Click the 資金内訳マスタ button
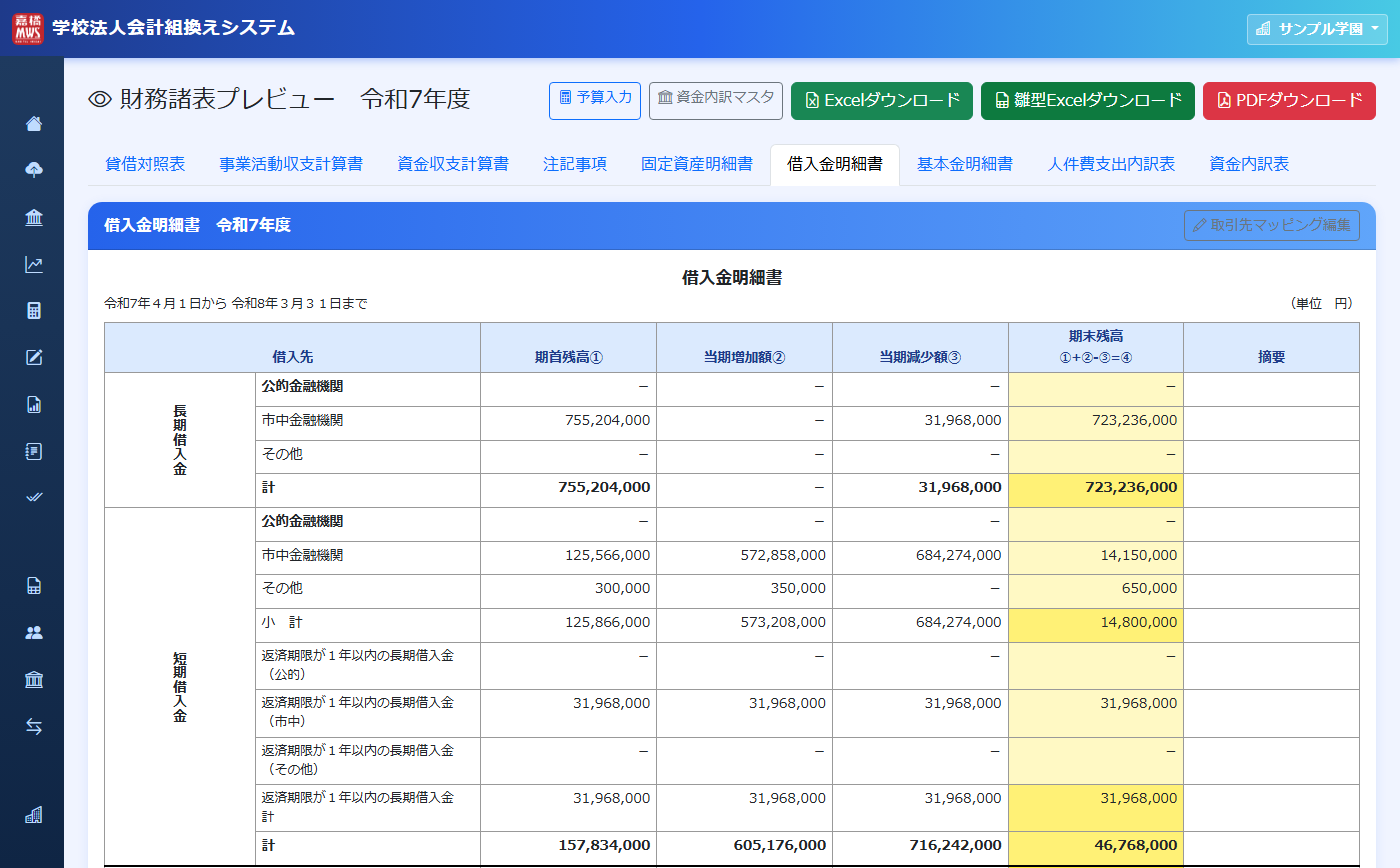Screen dimensions: 1400x868 coord(716,101)
